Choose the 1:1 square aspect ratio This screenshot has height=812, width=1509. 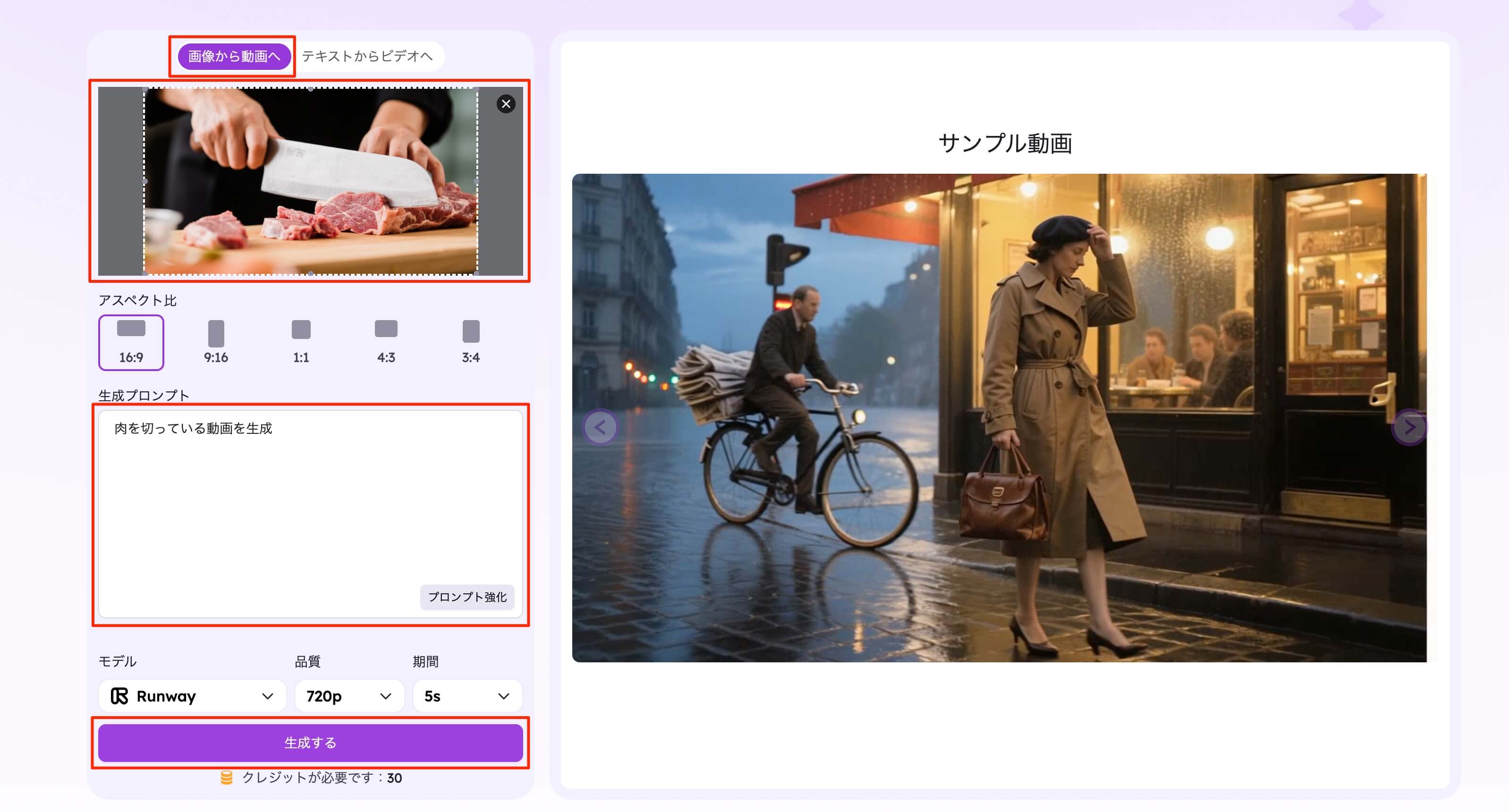coord(300,342)
